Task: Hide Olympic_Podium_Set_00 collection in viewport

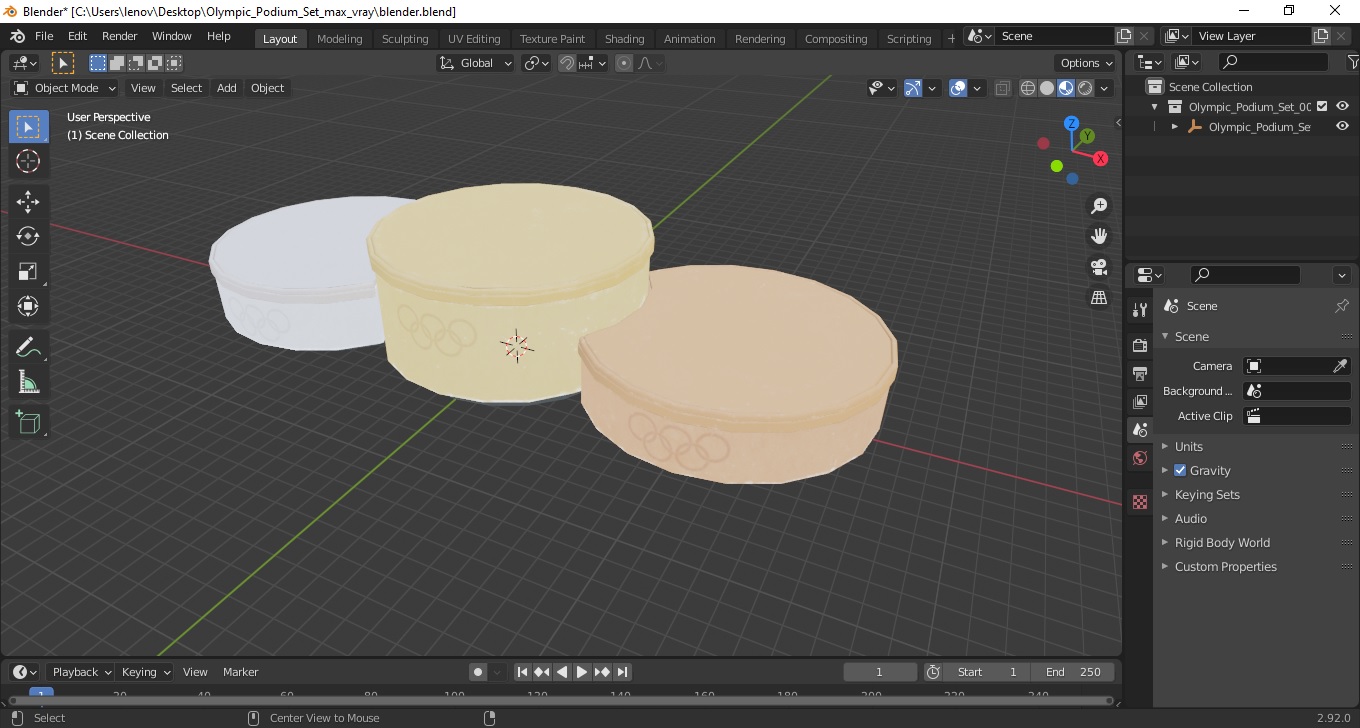Action: point(1342,106)
